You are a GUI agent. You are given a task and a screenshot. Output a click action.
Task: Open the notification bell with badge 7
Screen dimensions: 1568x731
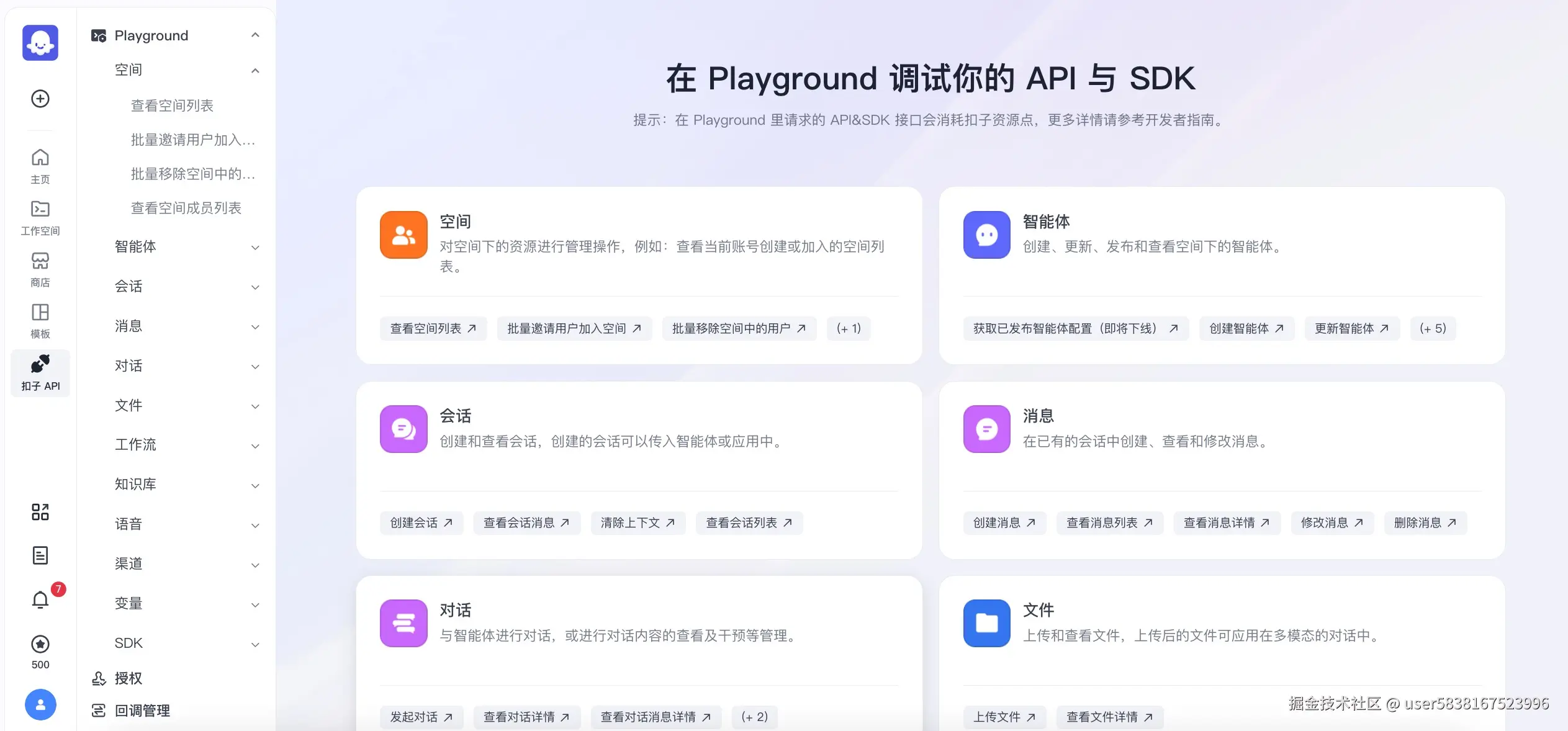pyautogui.click(x=40, y=599)
